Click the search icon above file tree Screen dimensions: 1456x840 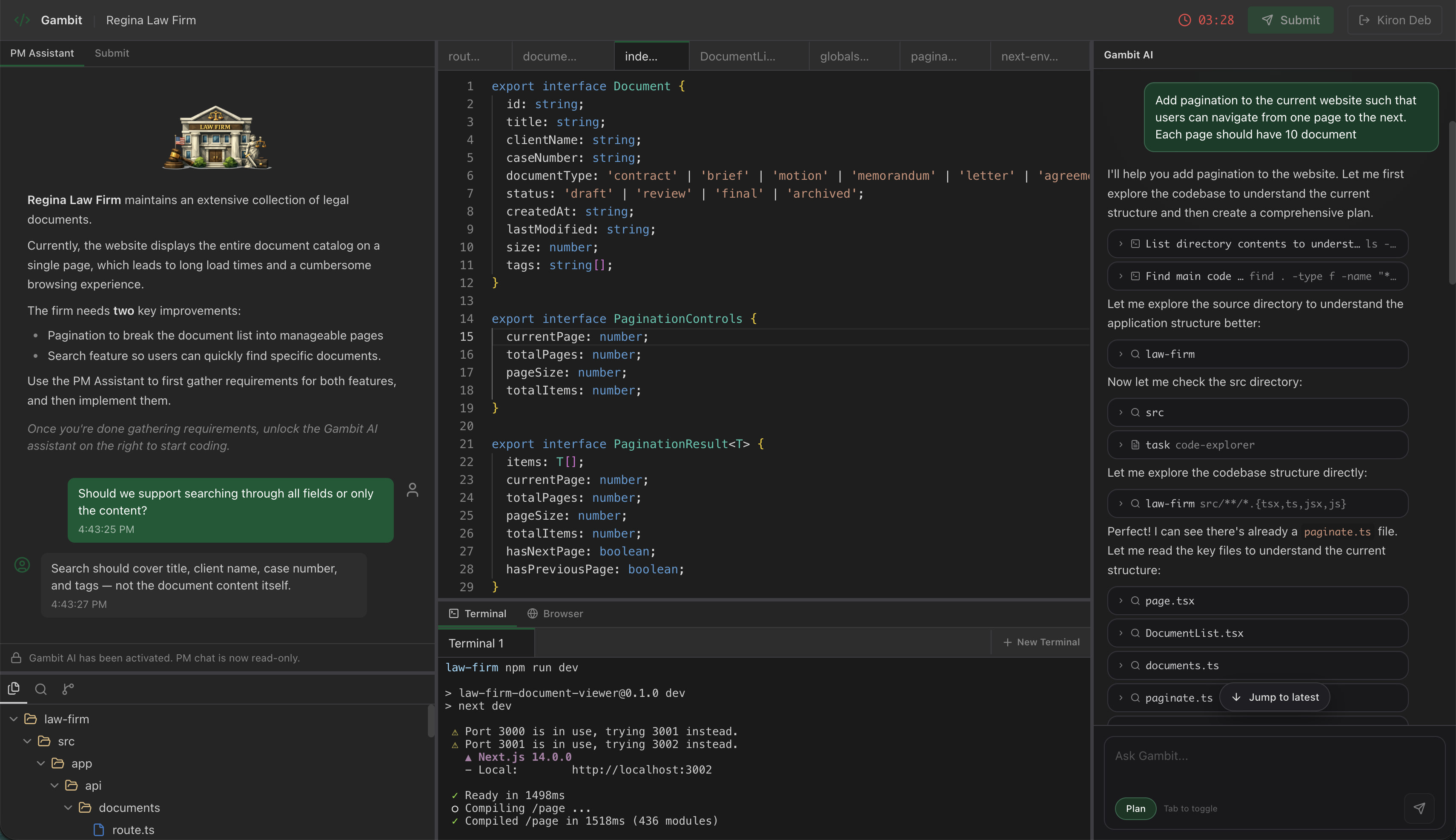41,689
